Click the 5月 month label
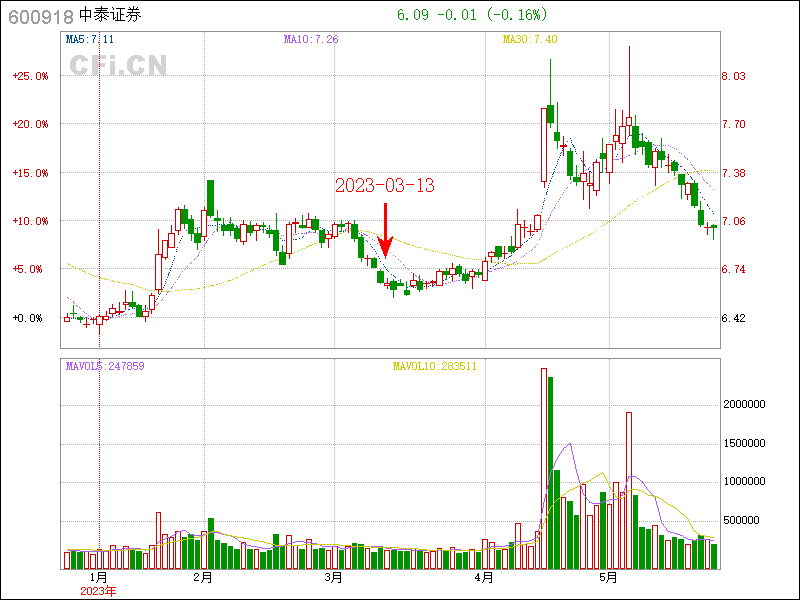The image size is (800, 600). (x=608, y=578)
